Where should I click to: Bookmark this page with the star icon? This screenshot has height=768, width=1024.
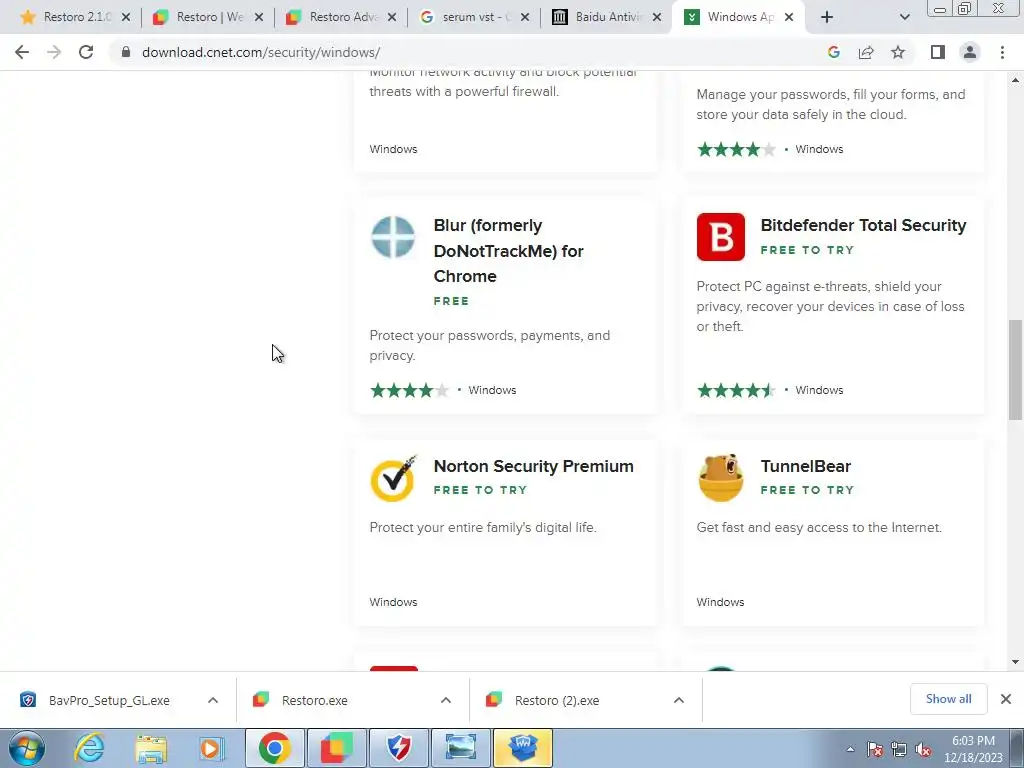point(898,52)
